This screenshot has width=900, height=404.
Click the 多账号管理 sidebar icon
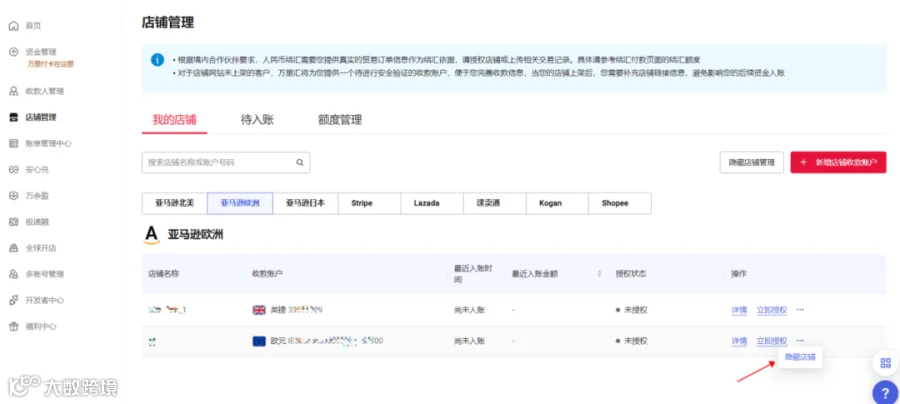14,274
